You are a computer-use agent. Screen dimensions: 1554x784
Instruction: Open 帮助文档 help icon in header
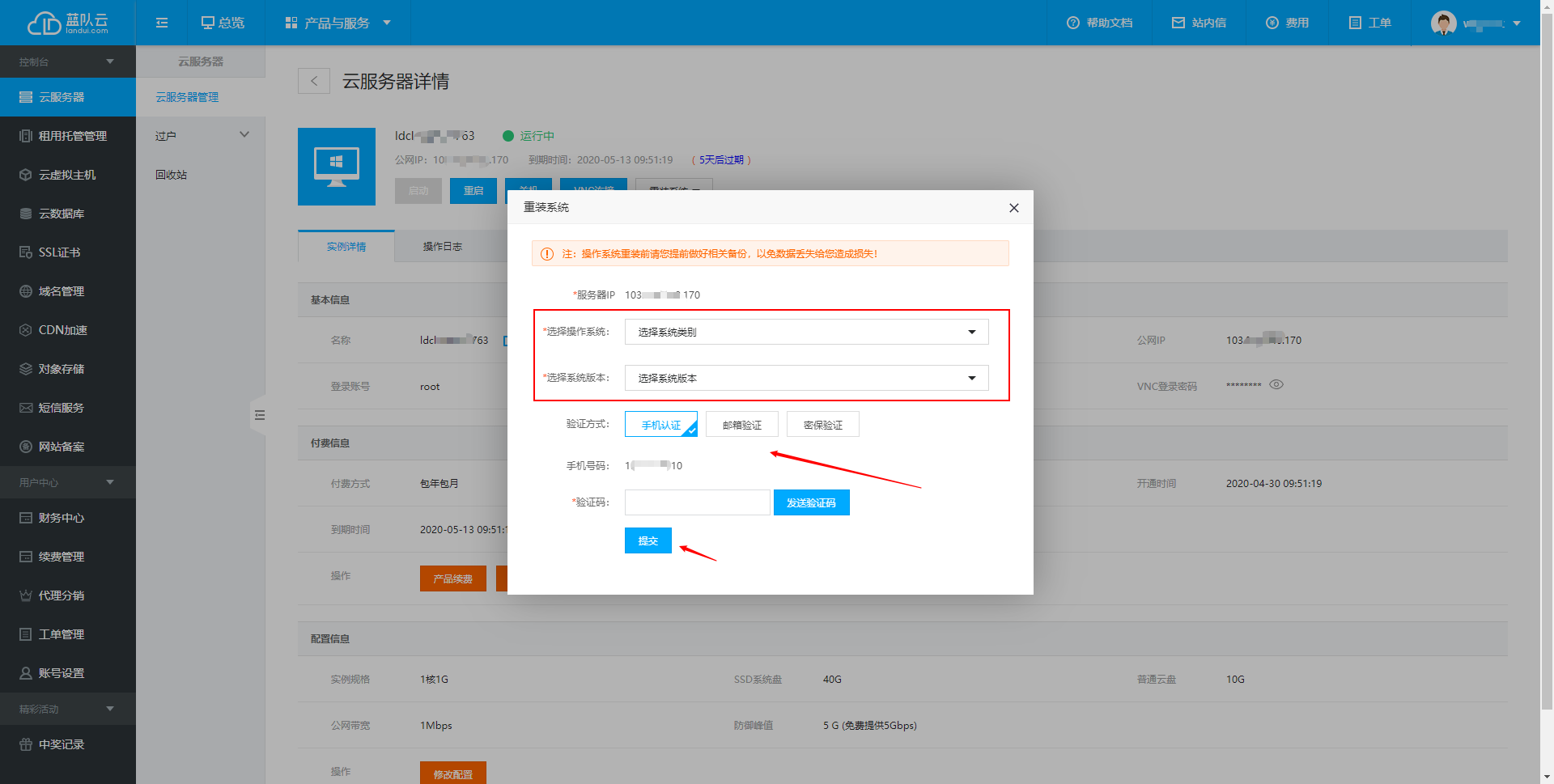tap(1073, 23)
